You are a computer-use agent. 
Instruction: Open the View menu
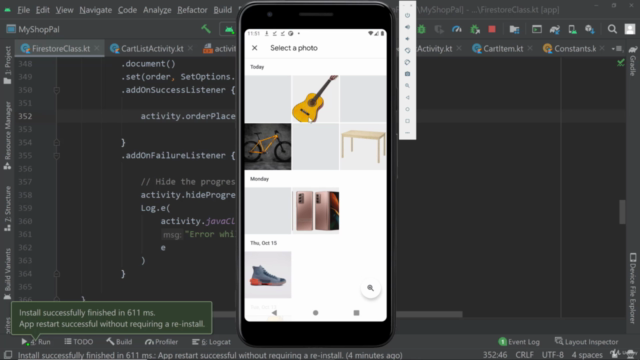coord(64,10)
